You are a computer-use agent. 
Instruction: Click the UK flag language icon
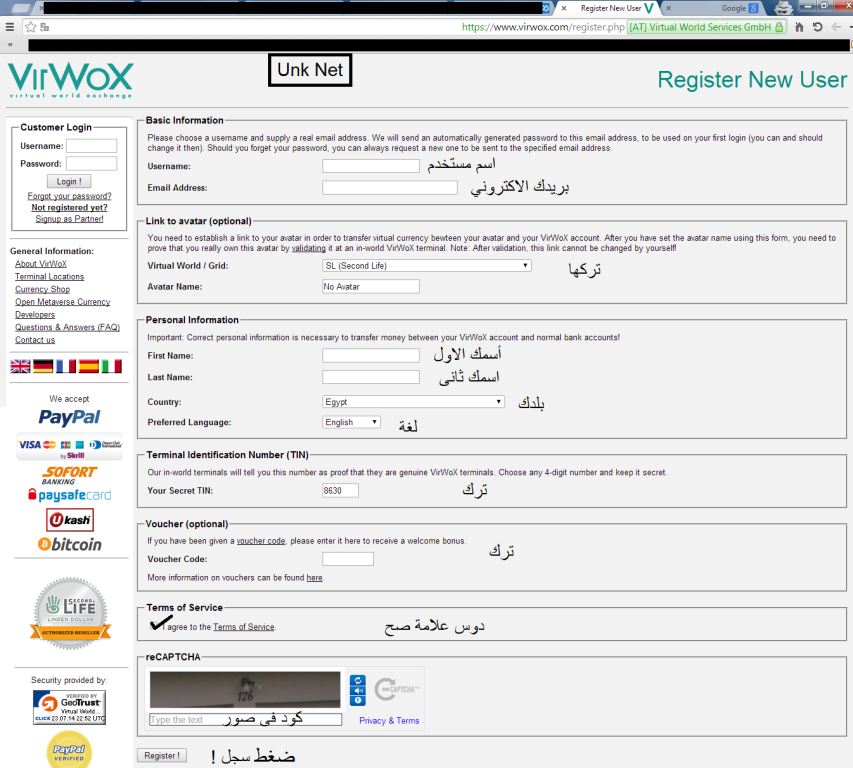coord(18,366)
